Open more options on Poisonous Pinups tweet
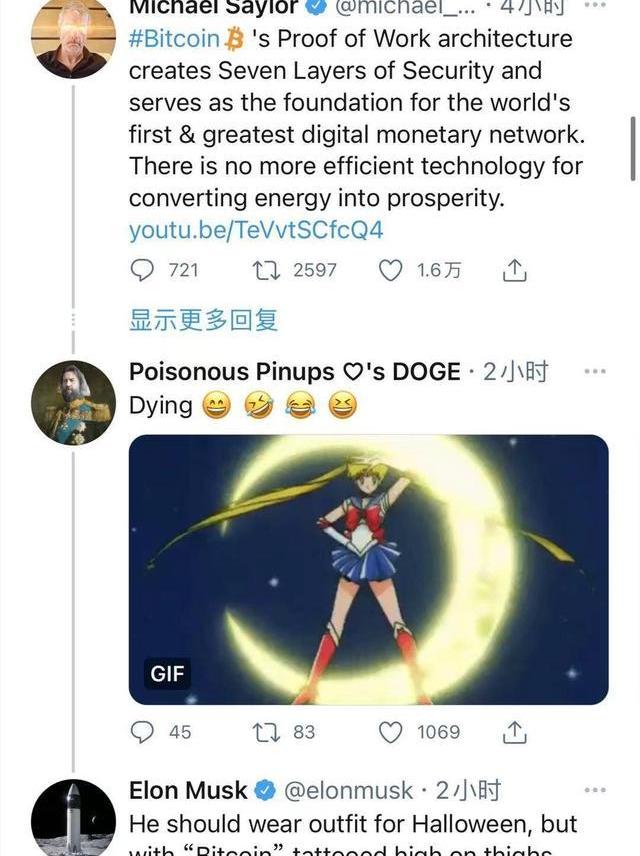Image resolution: width=640 pixels, height=856 pixels. (595, 371)
